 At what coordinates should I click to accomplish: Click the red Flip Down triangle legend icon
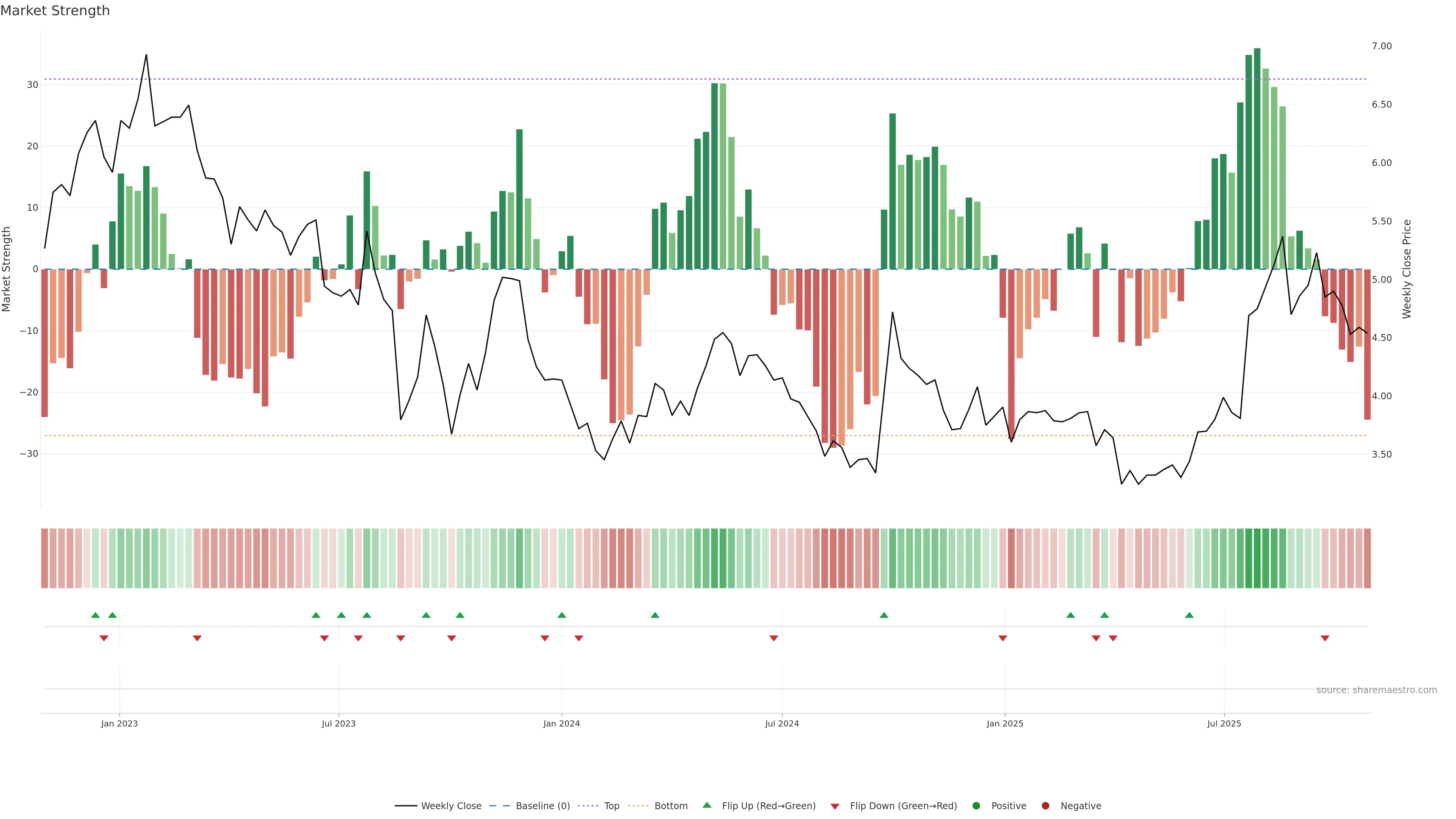[835, 806]
